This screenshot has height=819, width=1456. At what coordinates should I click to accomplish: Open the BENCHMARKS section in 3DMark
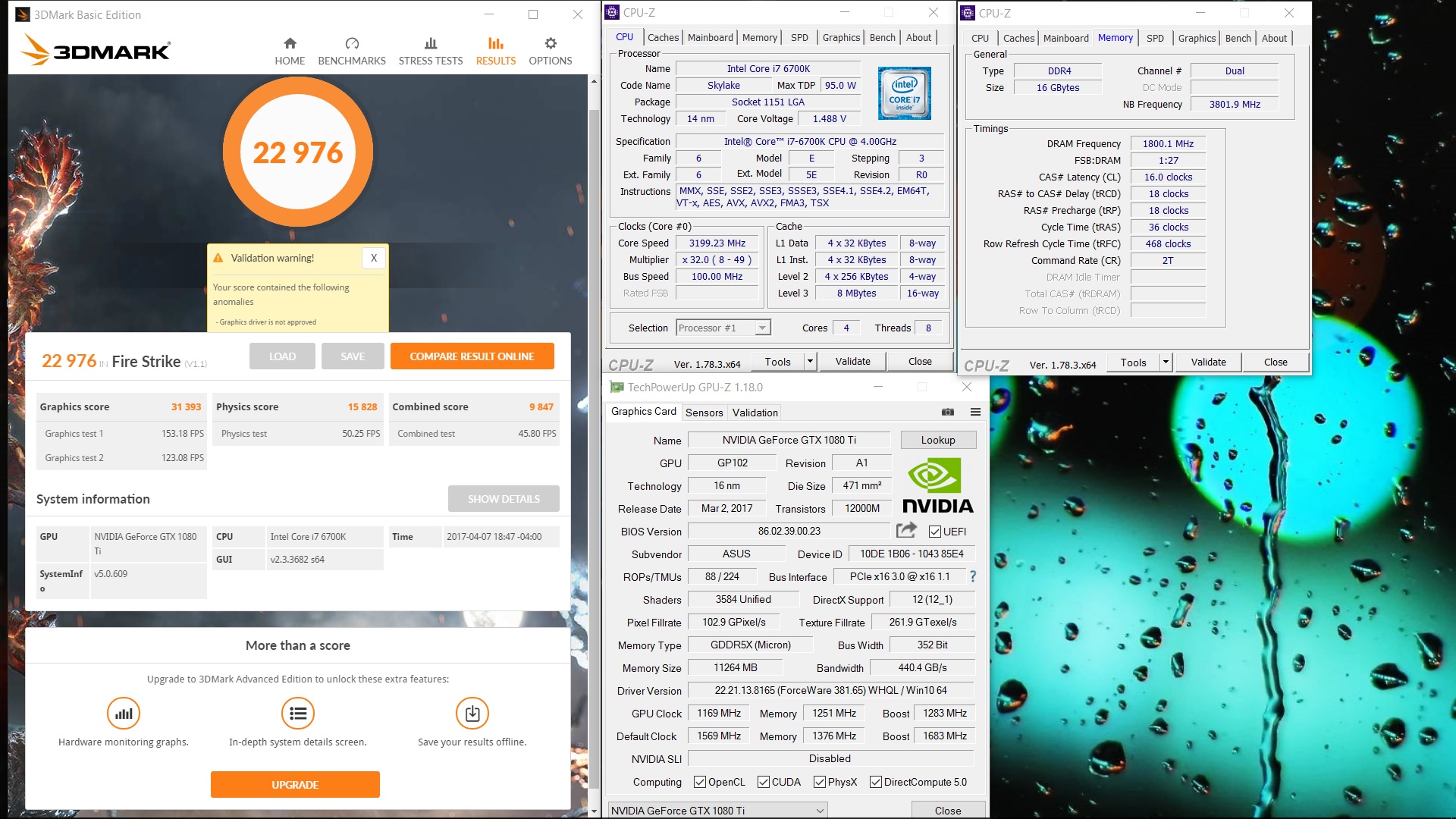click(352, 52)
